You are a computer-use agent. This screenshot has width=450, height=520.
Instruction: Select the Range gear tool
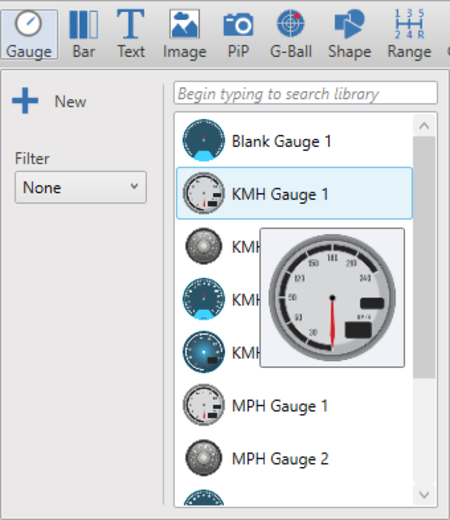point(409,34)
